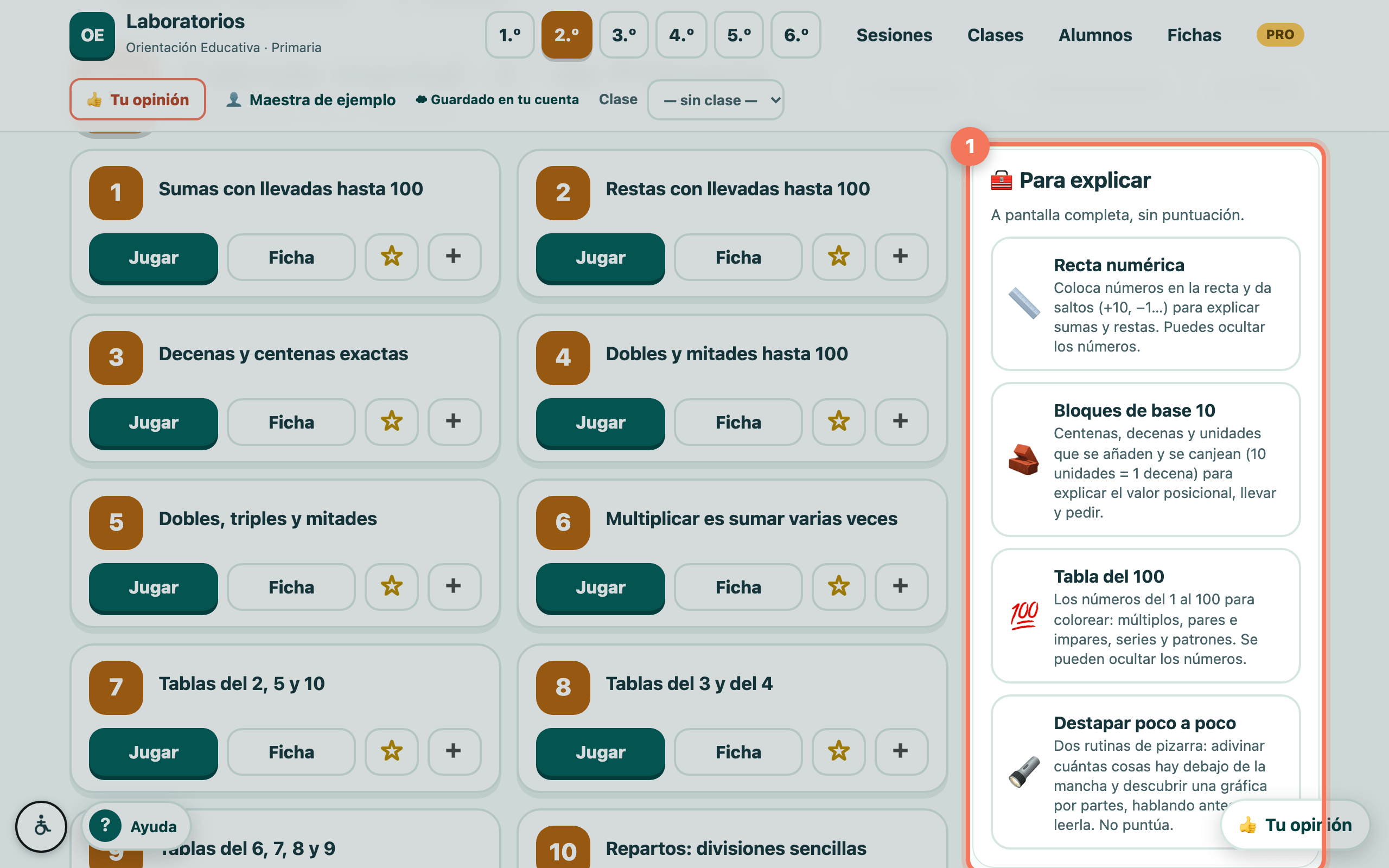Star icon on Tablas del 3 y del 4

pyautogui.click(x=839, y=751)
